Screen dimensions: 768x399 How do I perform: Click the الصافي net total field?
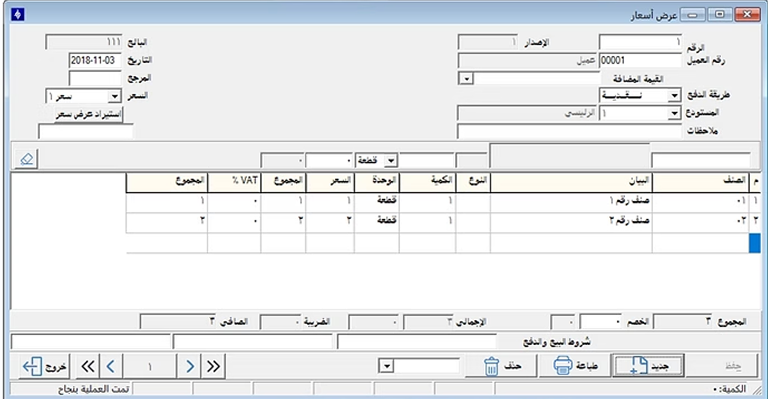[x=178, y=322]
